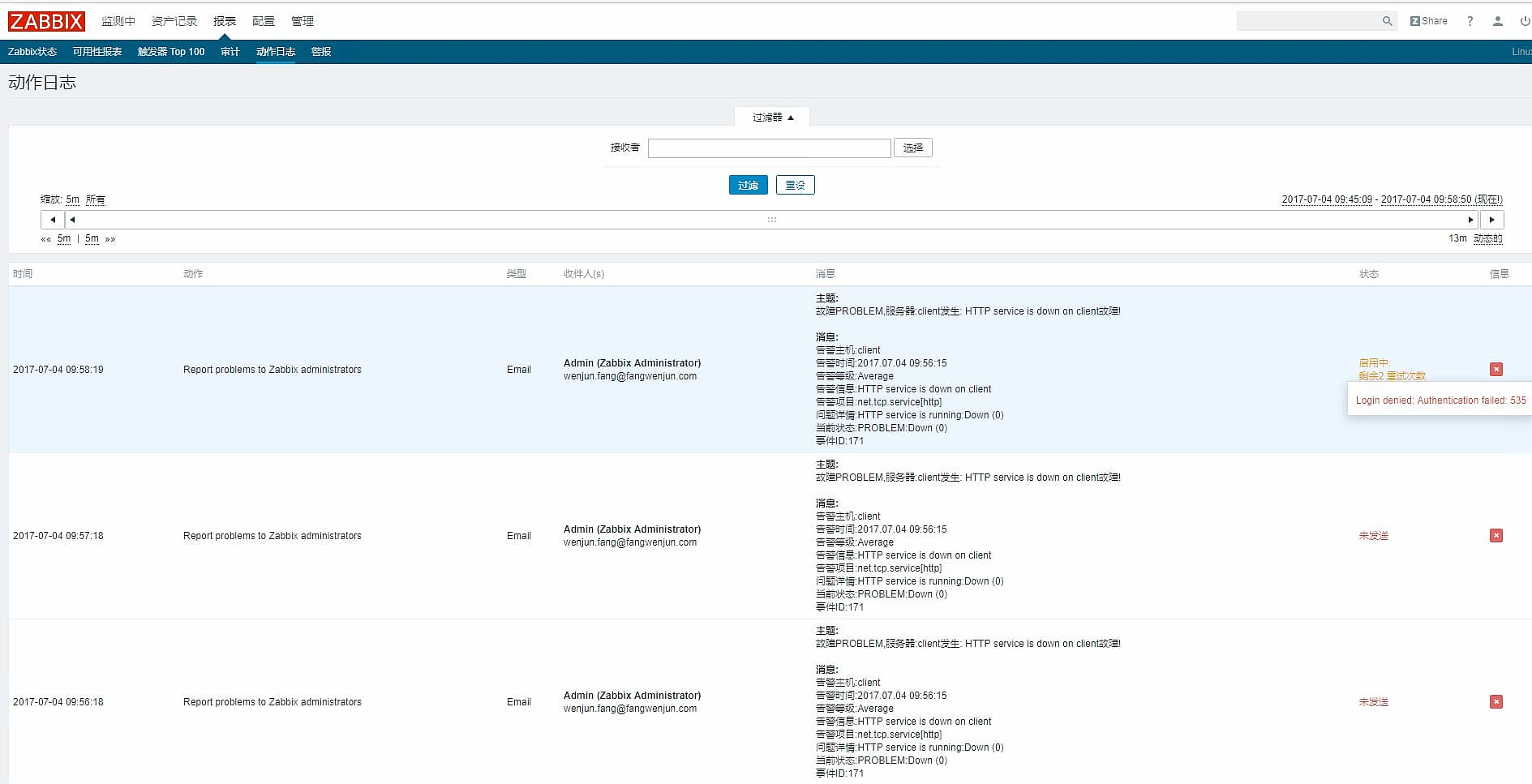Open the help question mark icon
Viewport: 1532px width, 784px height.
[1470, 21]
